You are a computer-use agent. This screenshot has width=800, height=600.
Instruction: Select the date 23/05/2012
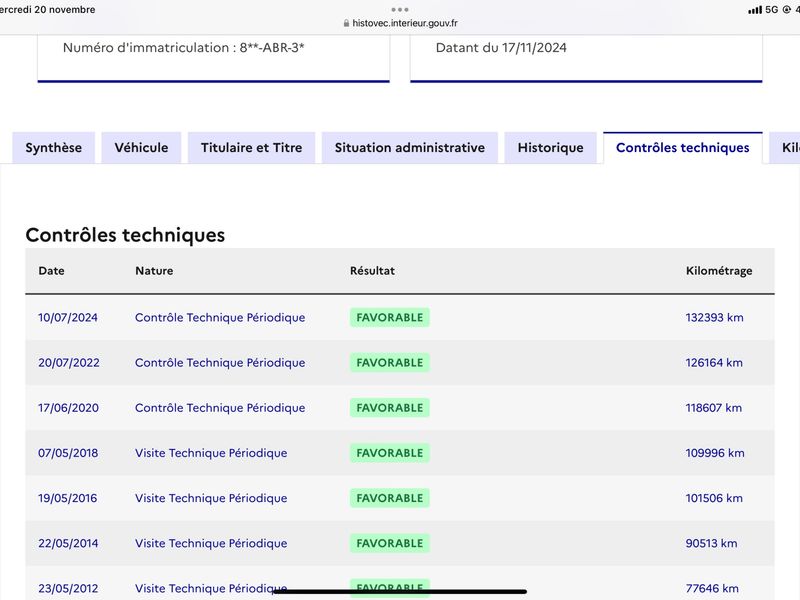tap(68, 588)
